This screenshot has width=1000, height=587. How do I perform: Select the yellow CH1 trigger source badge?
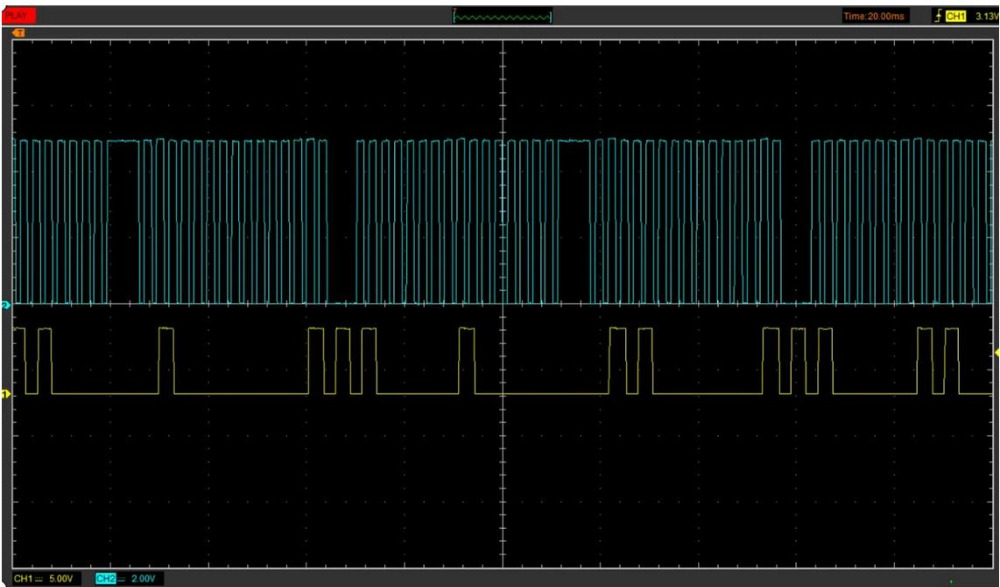pyautogui.click(x=955, y=16)
